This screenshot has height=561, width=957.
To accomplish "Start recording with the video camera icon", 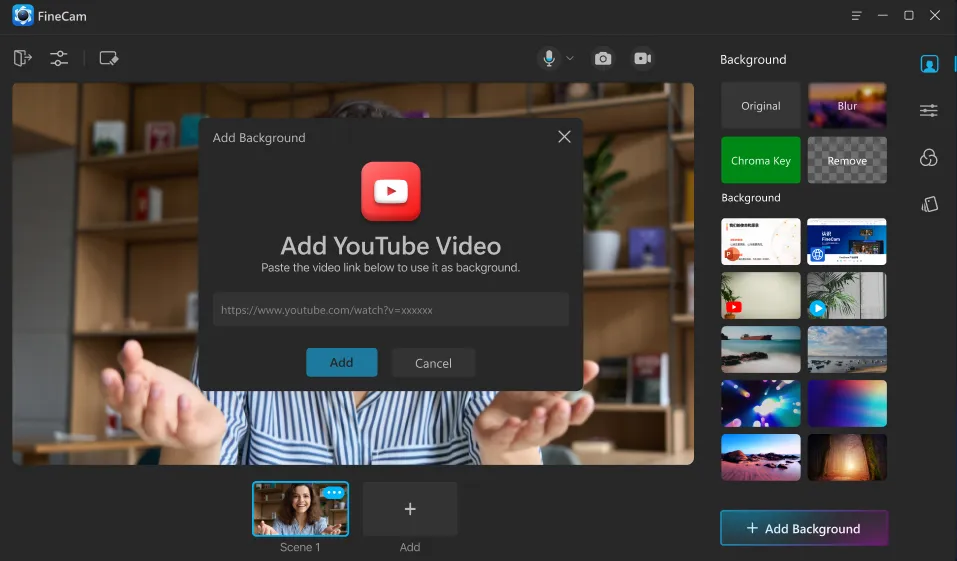I will pos(643,58).
